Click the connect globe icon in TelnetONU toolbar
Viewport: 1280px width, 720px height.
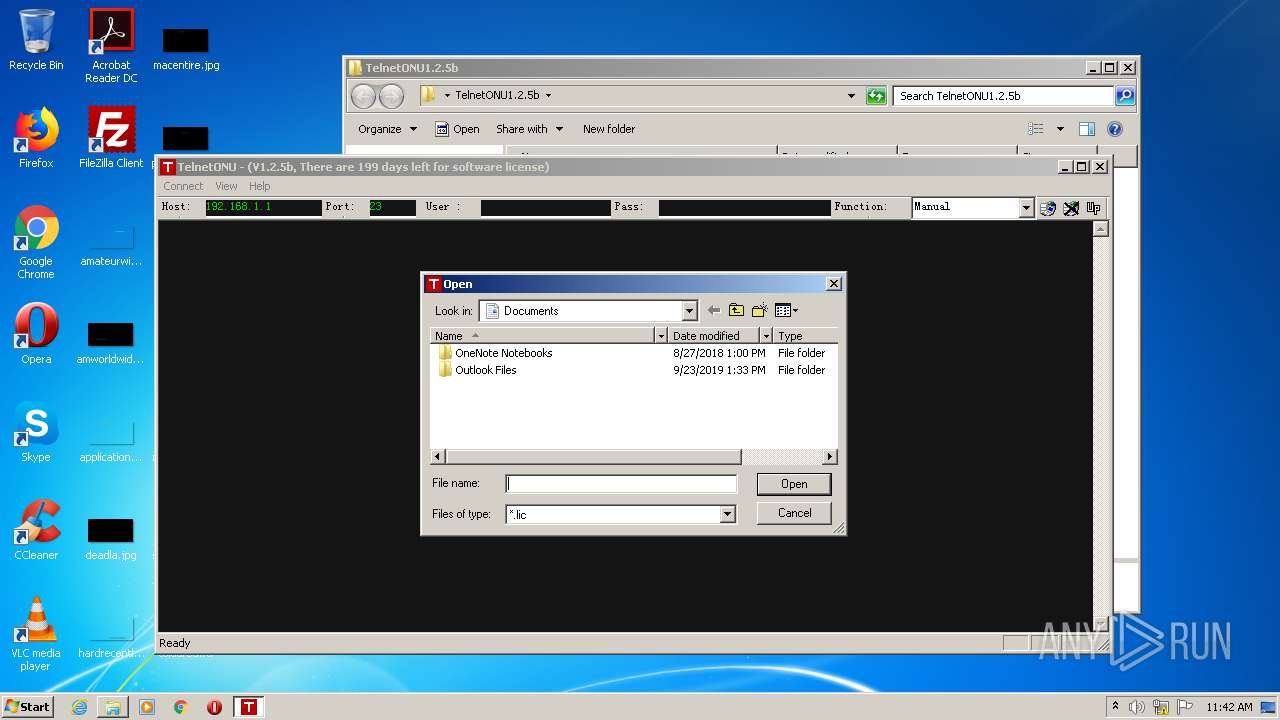(1048, 208)
